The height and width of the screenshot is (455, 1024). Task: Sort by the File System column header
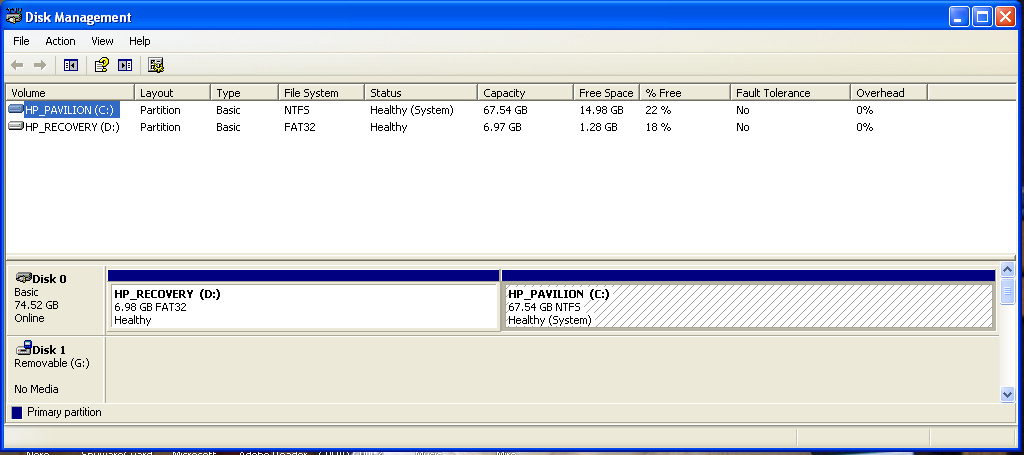[x=321, y=93]
